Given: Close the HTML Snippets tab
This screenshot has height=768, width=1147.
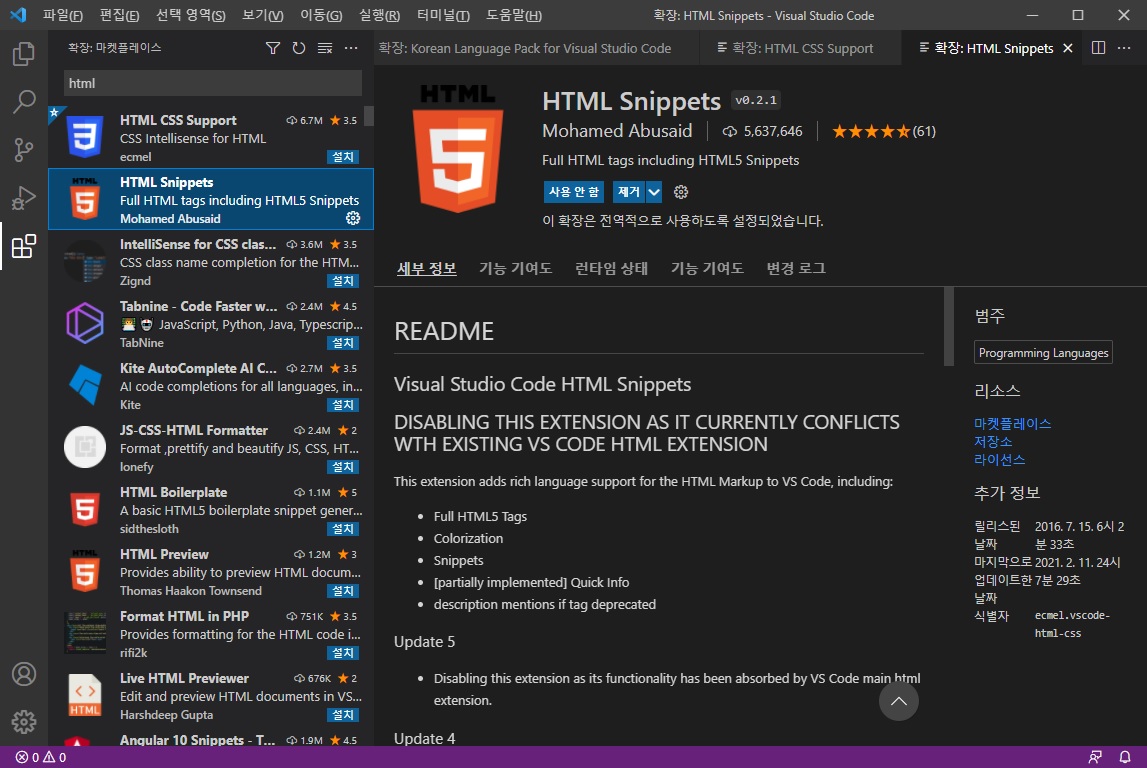Looking at the screenshot, I should pos(1068,48).
